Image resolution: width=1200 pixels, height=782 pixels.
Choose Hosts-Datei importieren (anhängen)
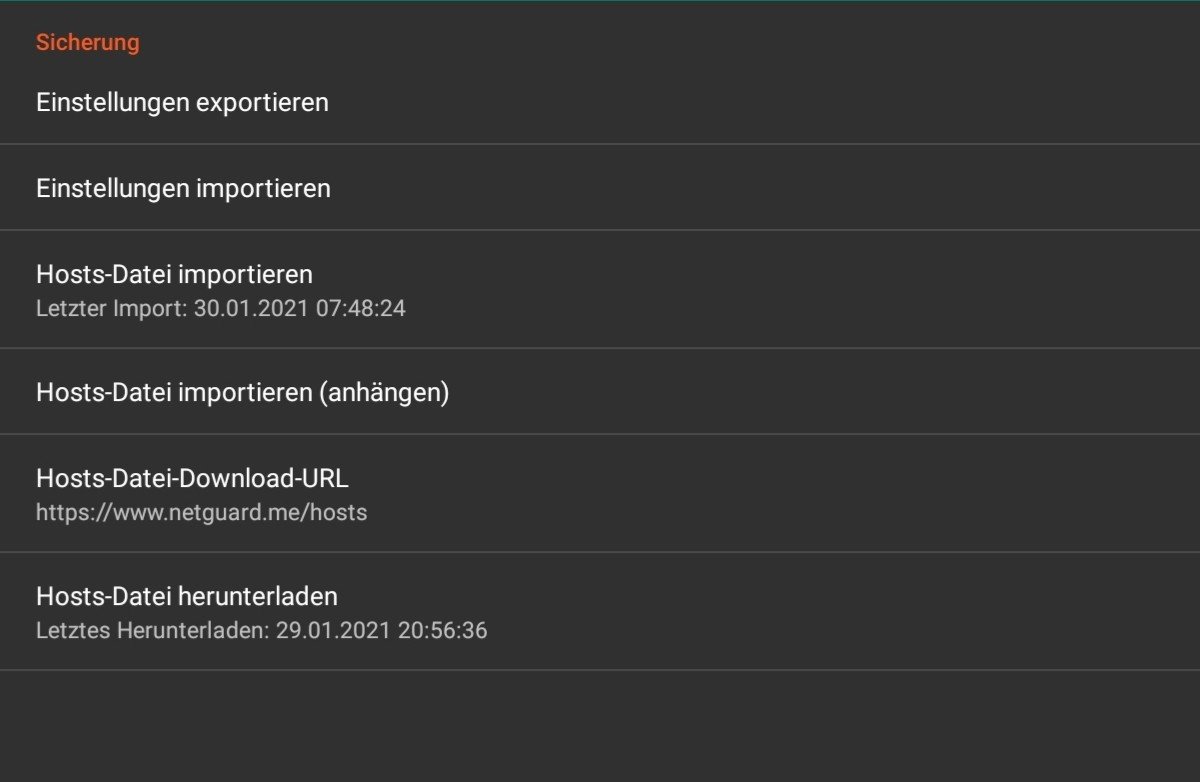click(242, 392)
